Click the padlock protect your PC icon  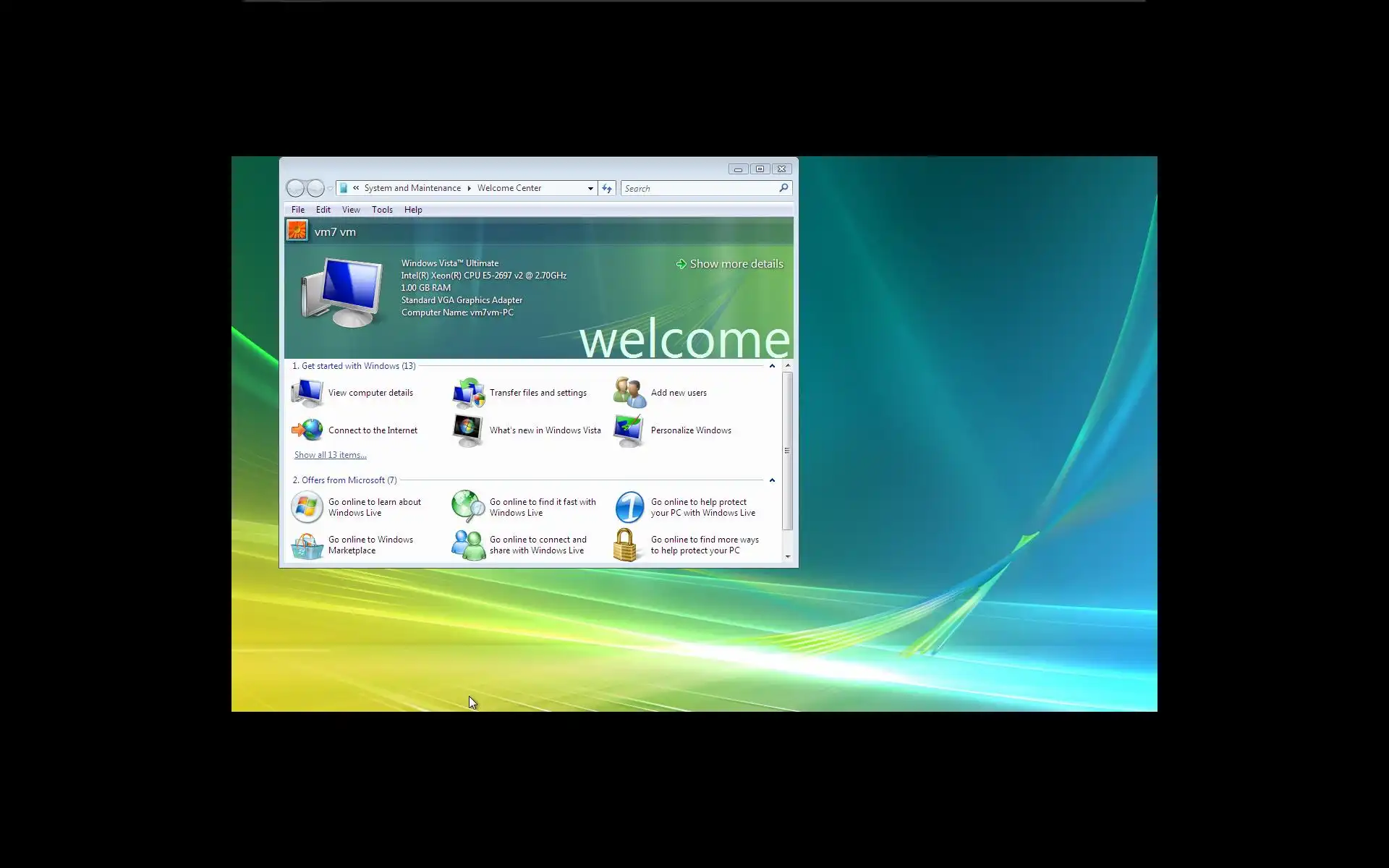pyautogui.click(x=626, y=545)
